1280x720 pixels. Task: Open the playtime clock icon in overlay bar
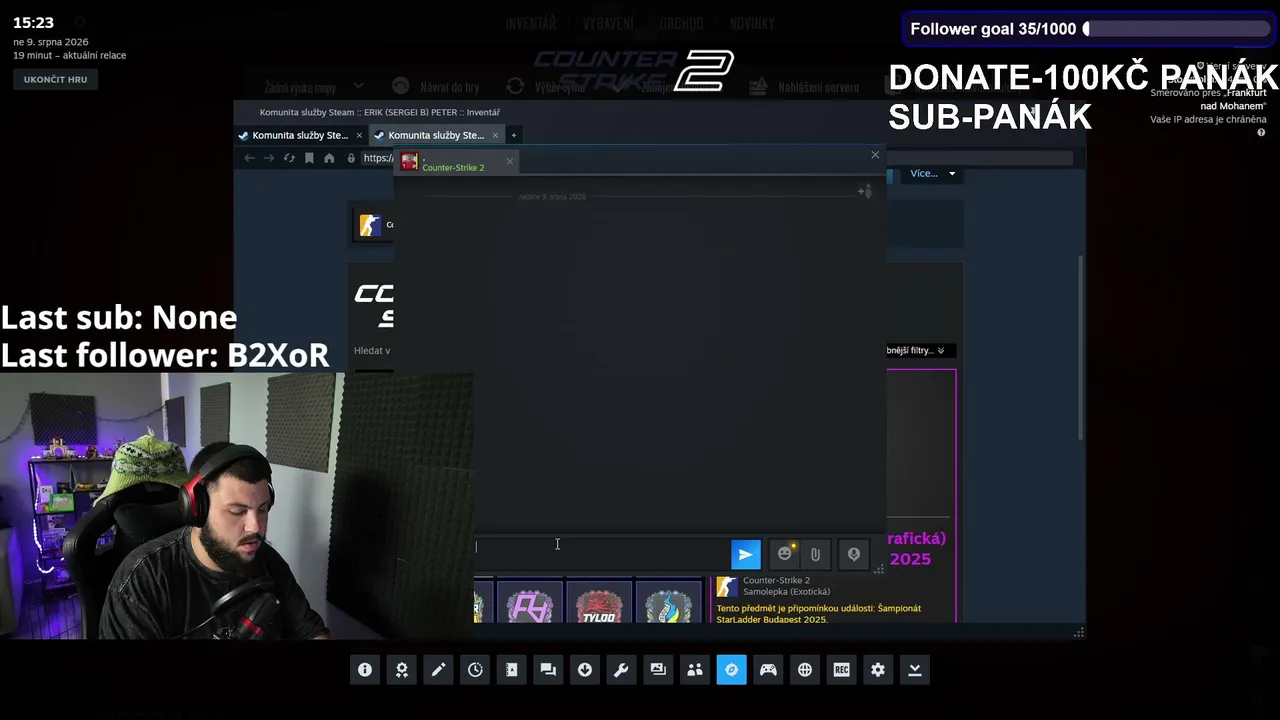tap(475, 670)
